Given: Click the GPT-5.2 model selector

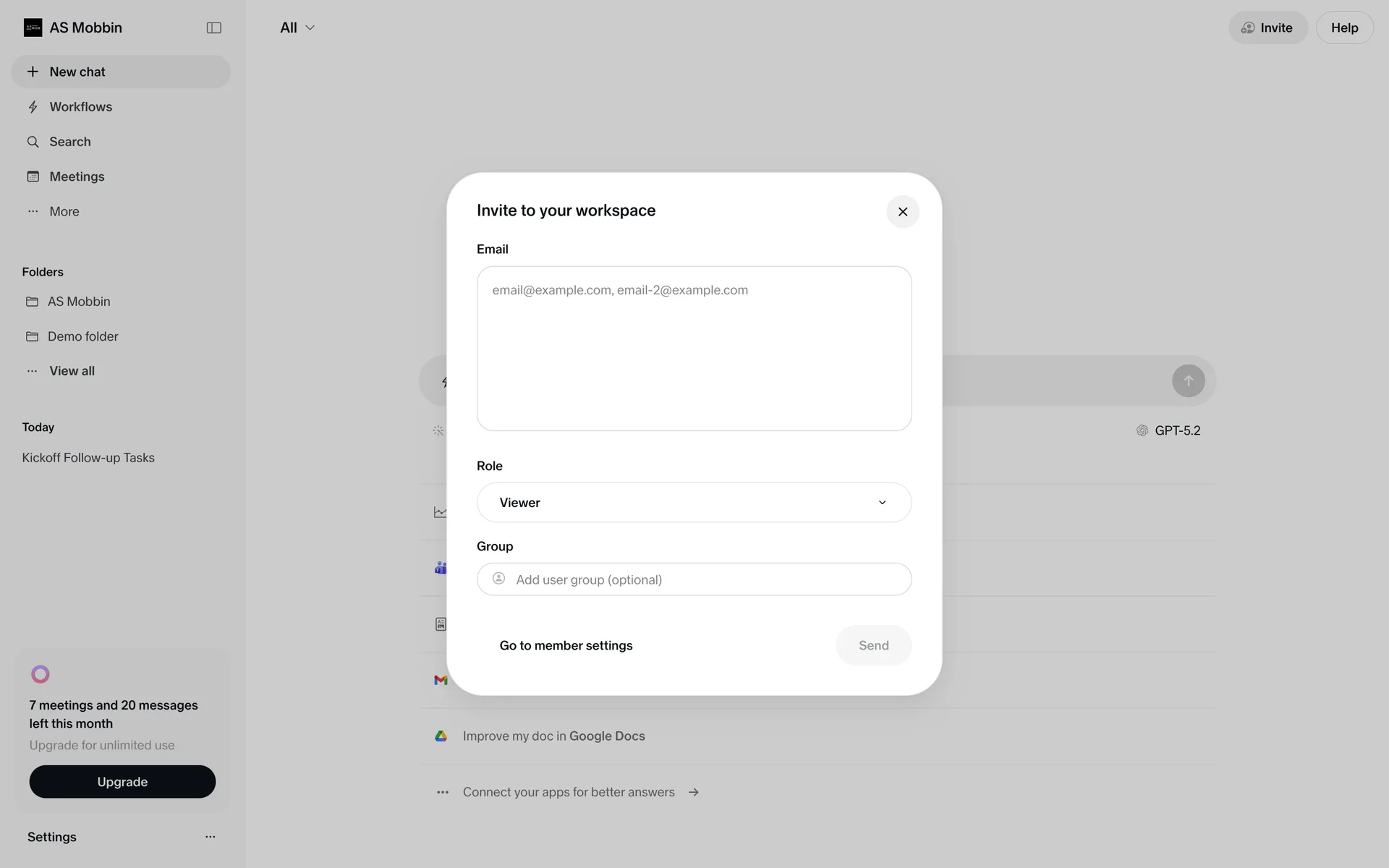Looking at the screenshot, I should pyautogui.click(x=1168, y=430).
